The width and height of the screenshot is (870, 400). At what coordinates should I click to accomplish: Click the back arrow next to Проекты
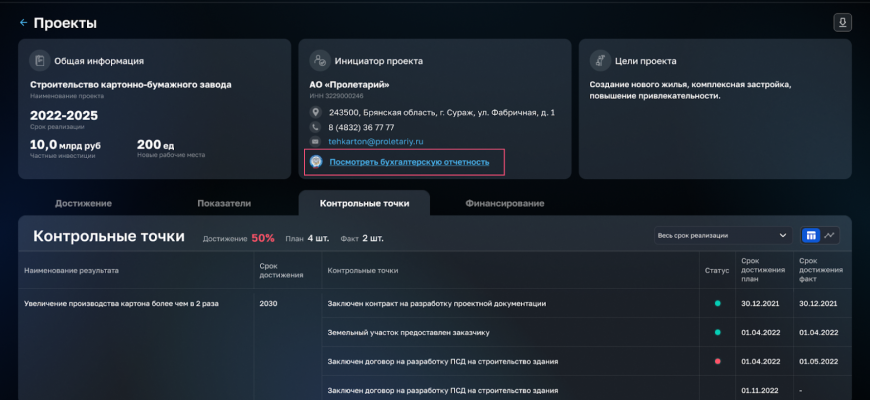23,23
